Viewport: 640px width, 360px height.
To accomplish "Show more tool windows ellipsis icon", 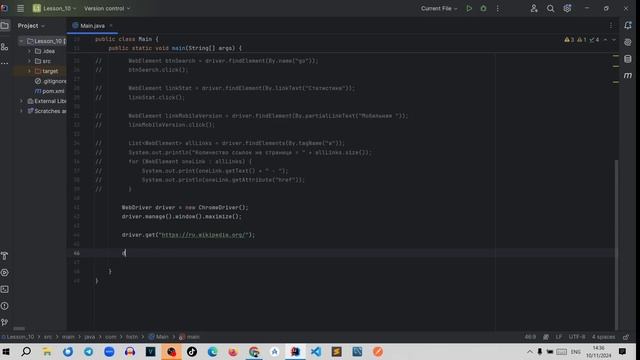I will 4,64.
